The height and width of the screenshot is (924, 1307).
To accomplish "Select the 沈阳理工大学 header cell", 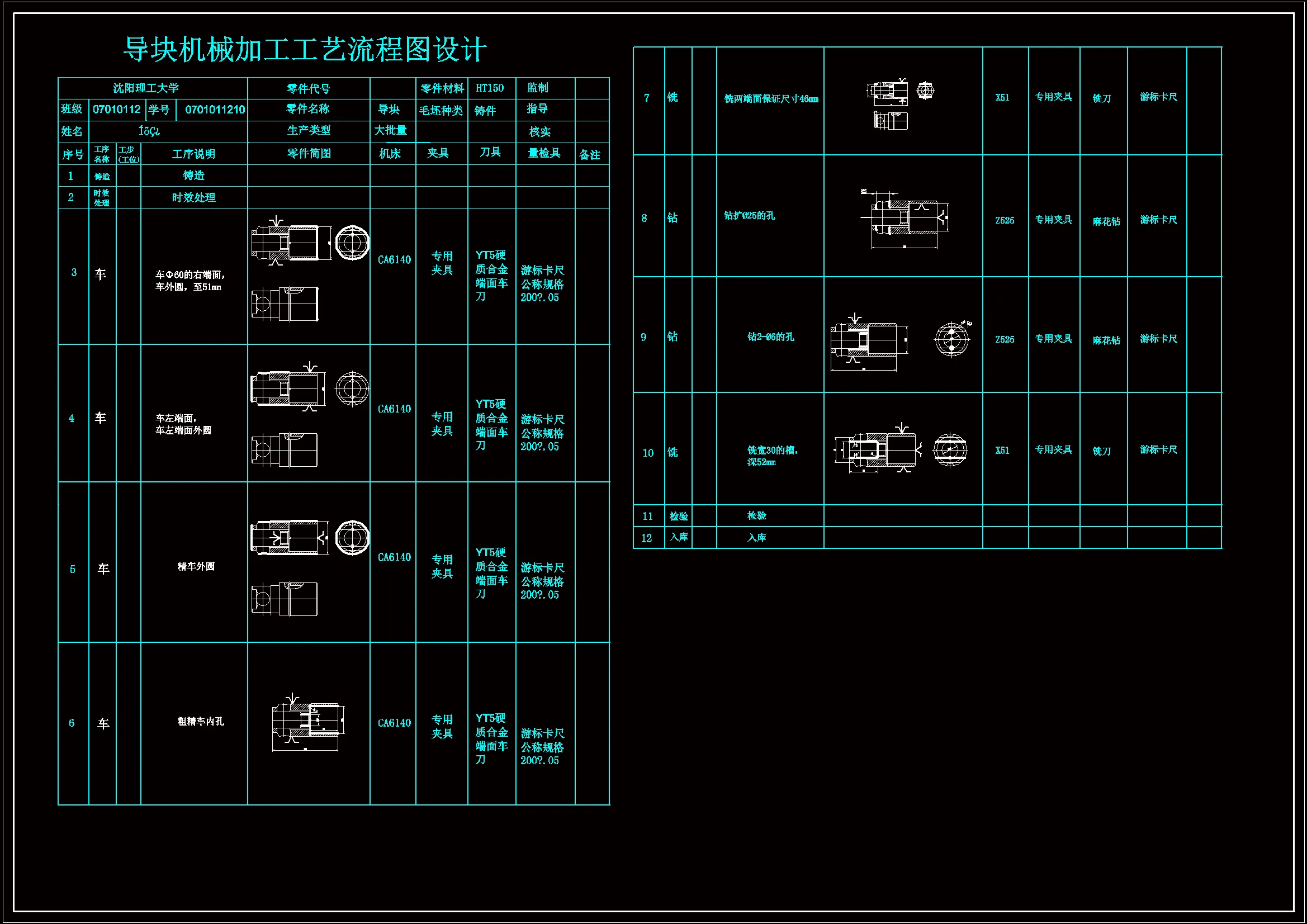I will [x=146, y=88].
